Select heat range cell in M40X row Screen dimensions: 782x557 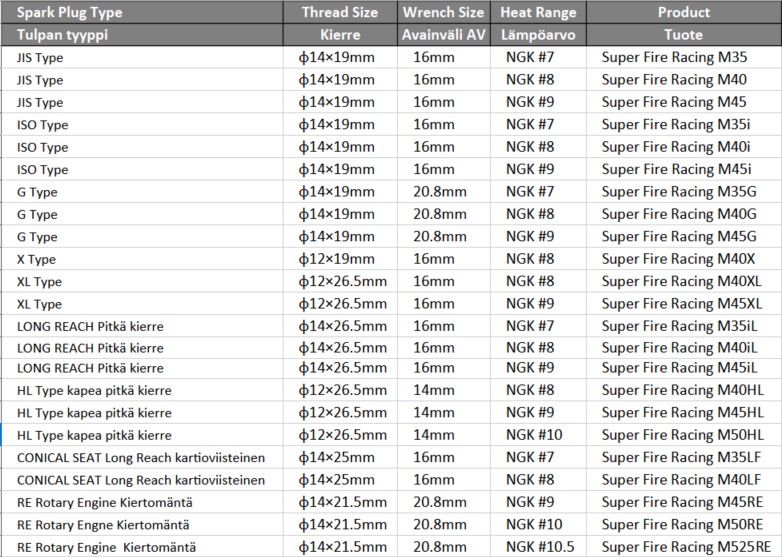click(x=539, y=259)
